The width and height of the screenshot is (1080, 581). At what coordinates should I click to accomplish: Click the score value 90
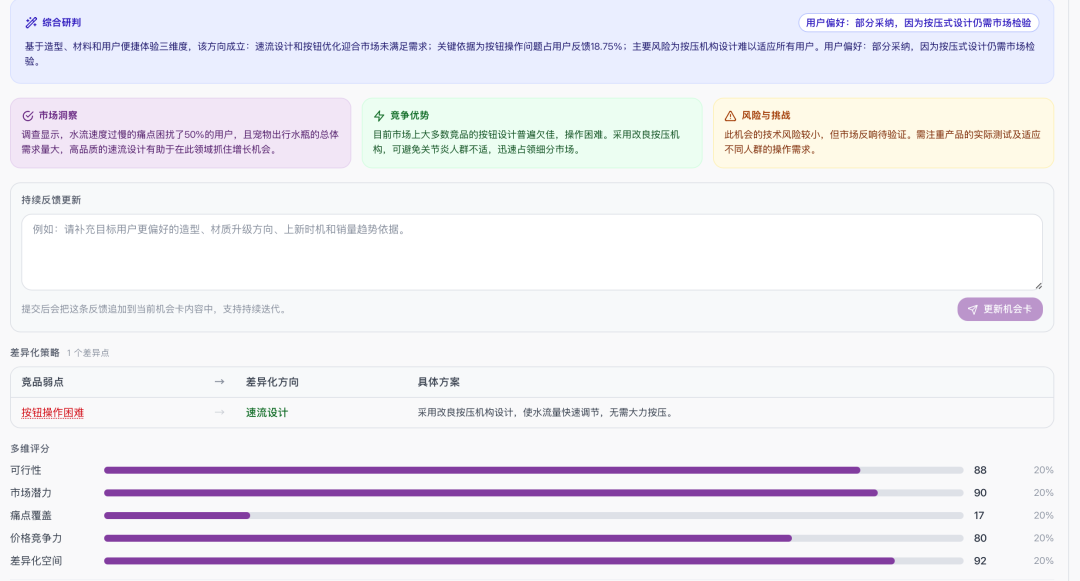[x=980, y=493]
